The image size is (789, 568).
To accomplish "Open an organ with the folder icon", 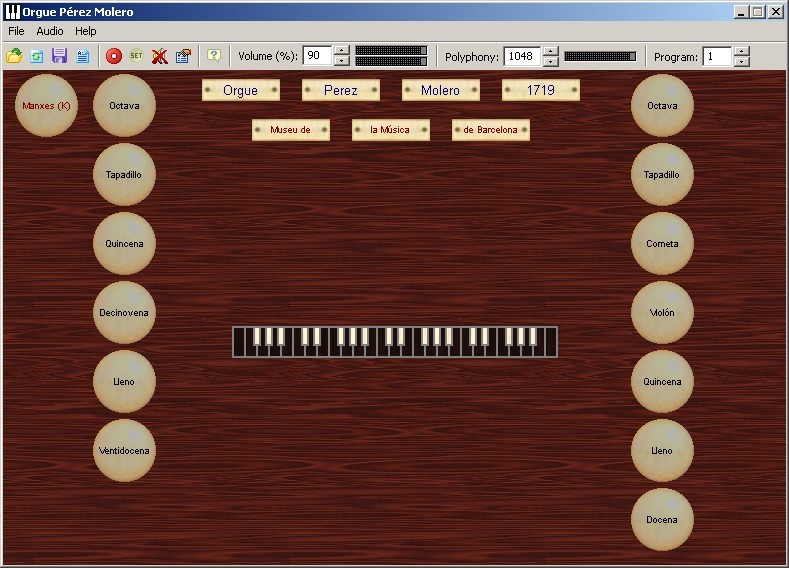I will [x=14, y=56].
